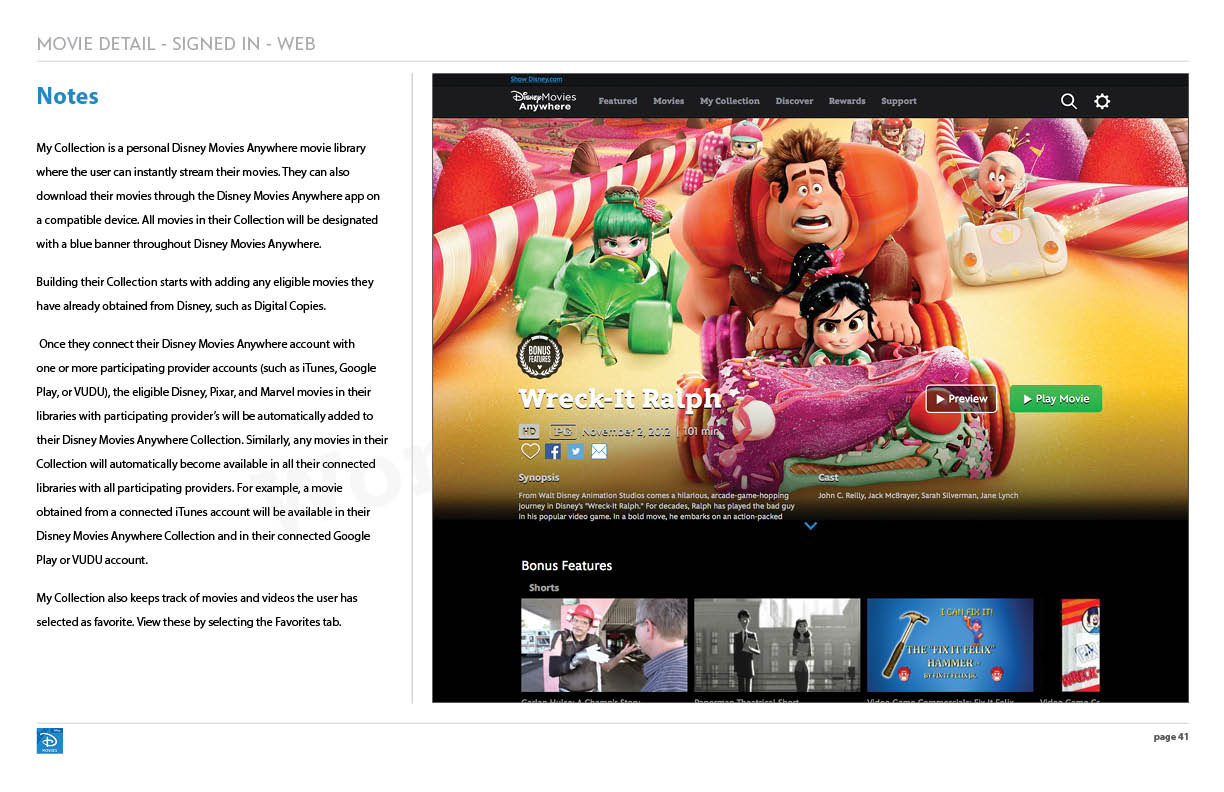Open the Rewards nav item

coord(847,101)
